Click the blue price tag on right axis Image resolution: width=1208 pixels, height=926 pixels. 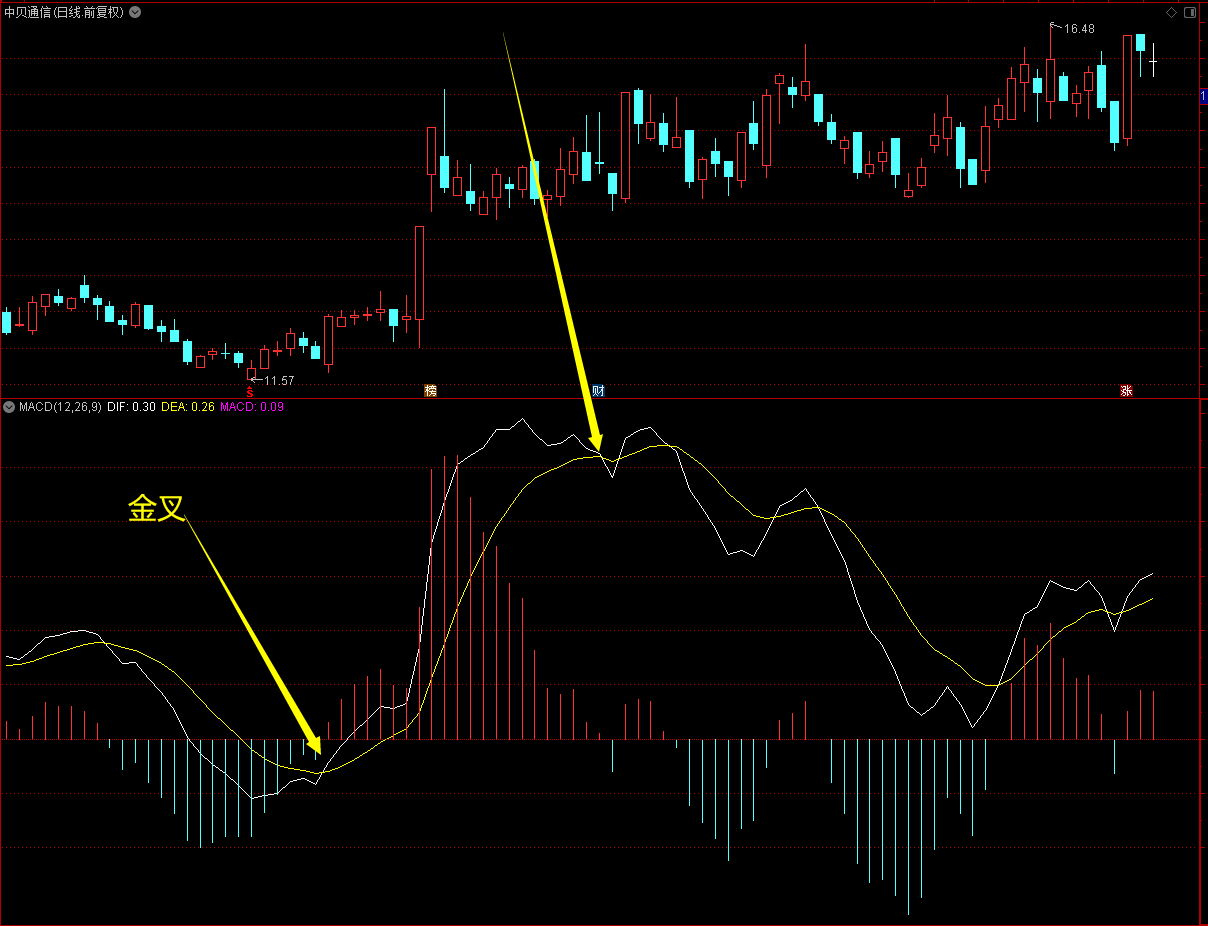pyautogui.click(x=1203, y=96)
